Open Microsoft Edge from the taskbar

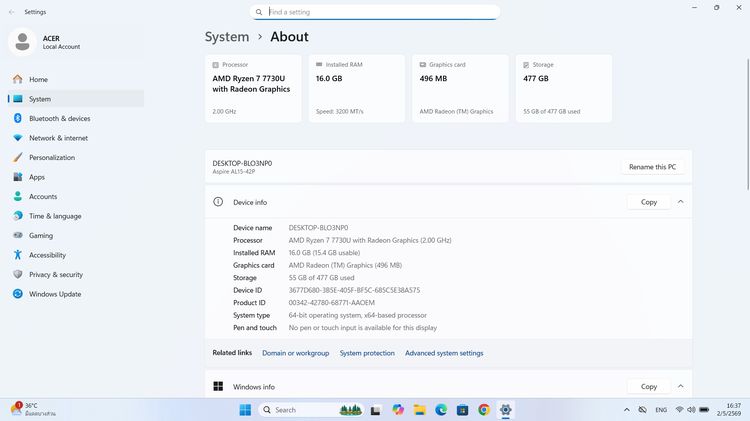(x=441, y=410)
